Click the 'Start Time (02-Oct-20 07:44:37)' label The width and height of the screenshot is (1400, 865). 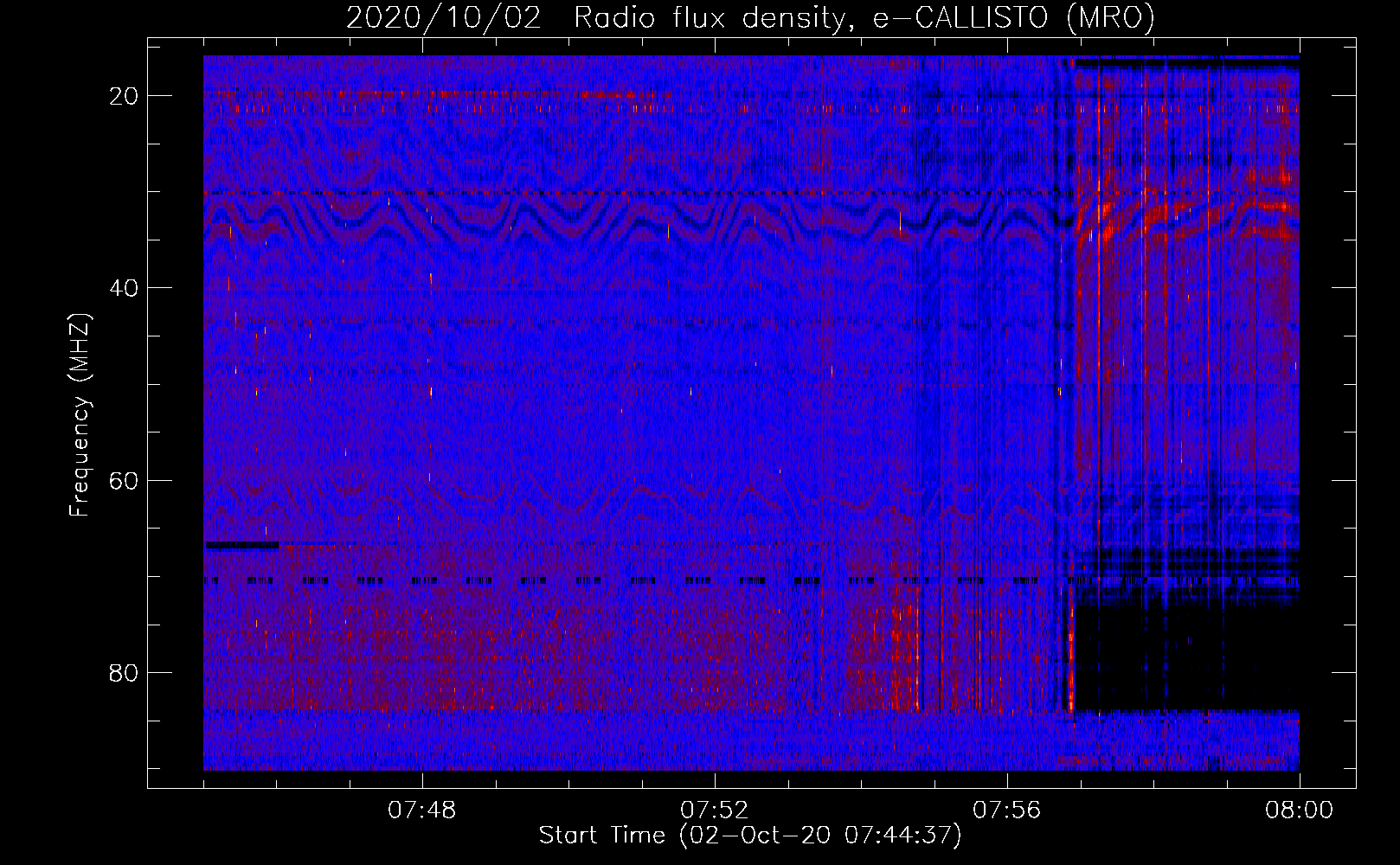point(750,836)
